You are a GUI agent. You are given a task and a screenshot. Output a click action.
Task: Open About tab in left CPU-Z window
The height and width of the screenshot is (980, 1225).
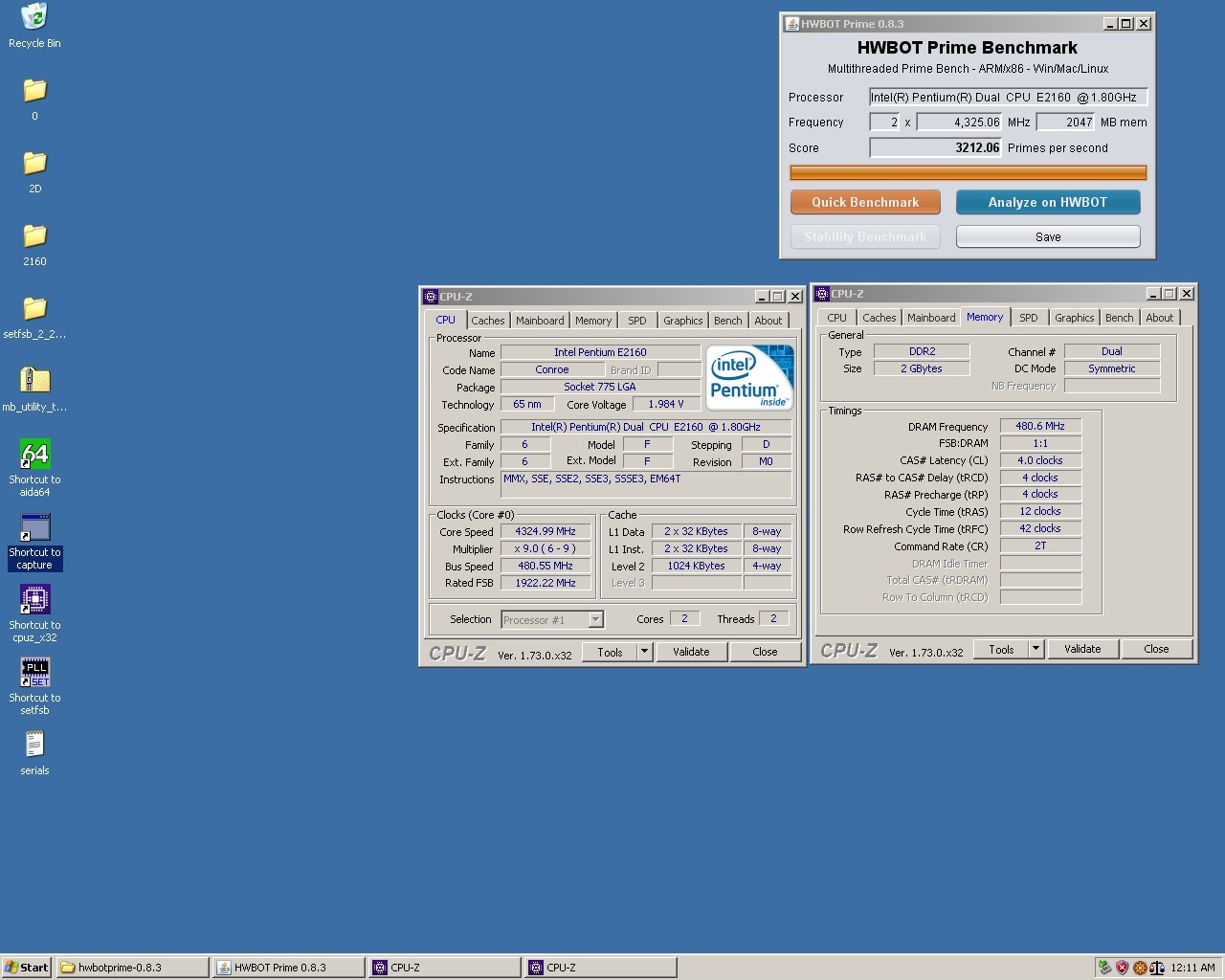point(768,321)
